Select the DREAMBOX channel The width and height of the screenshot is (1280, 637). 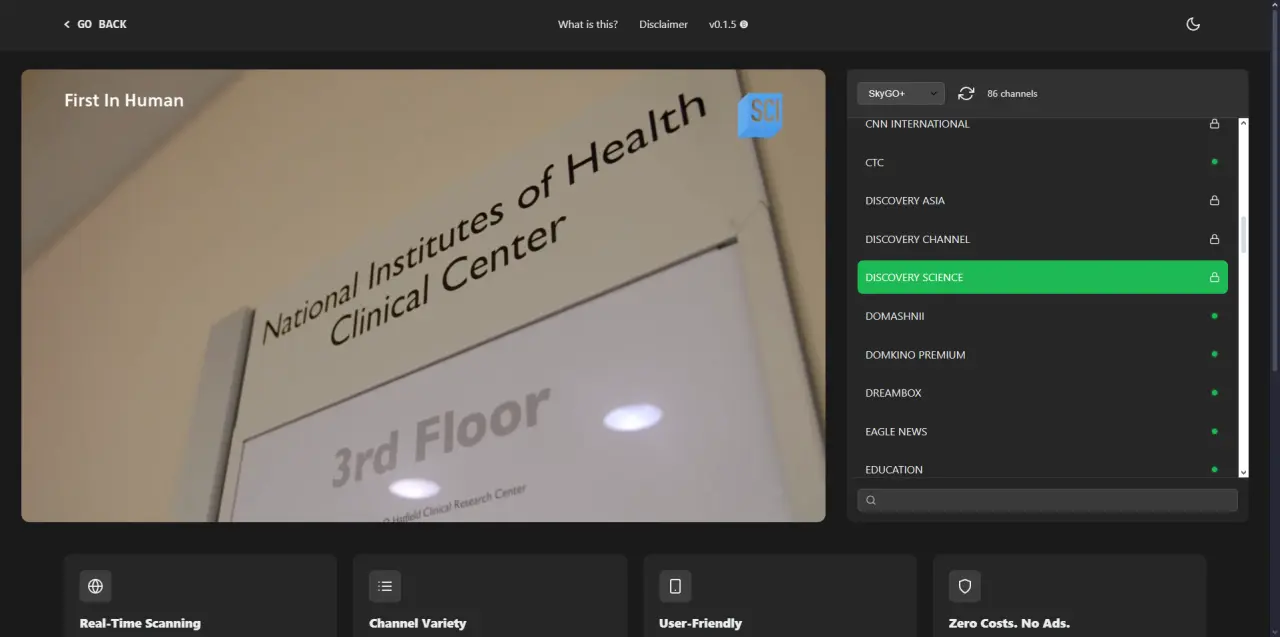click(1042, 393)
